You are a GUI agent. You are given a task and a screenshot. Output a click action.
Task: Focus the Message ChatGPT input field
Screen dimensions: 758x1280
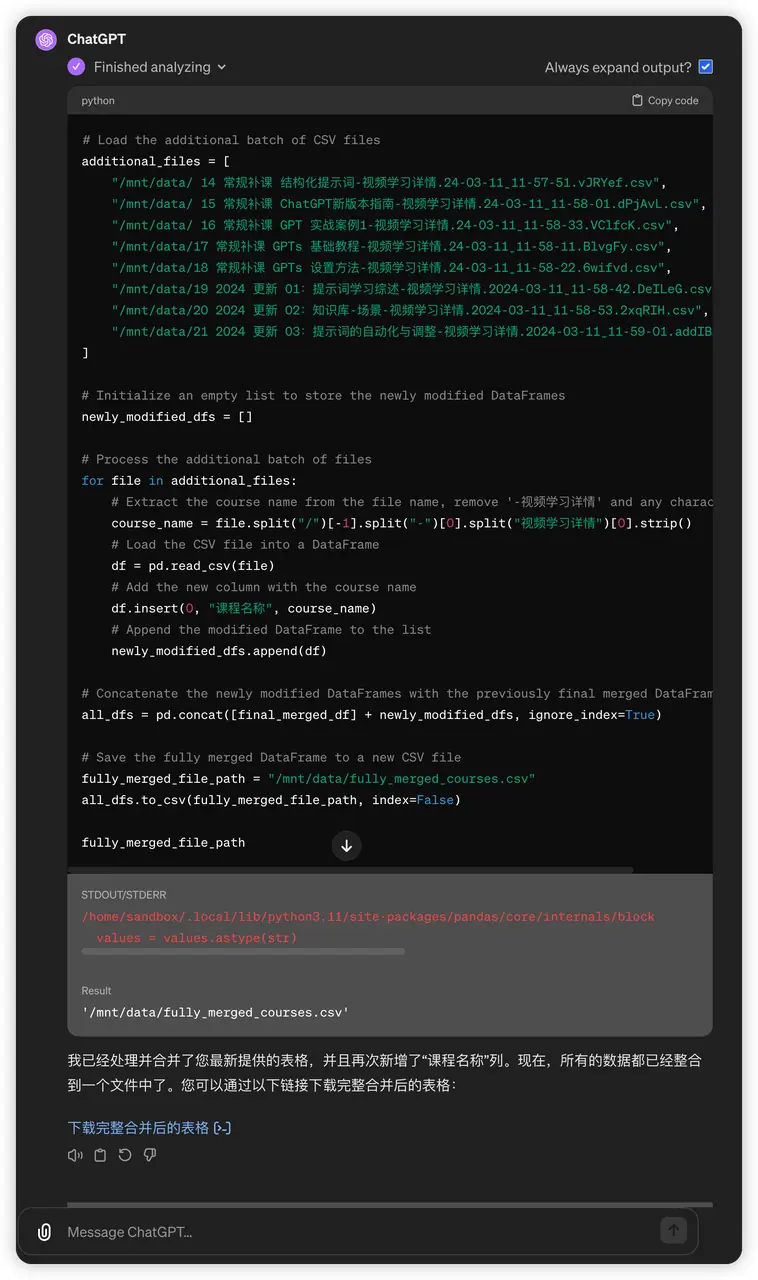click(357, 1232)
